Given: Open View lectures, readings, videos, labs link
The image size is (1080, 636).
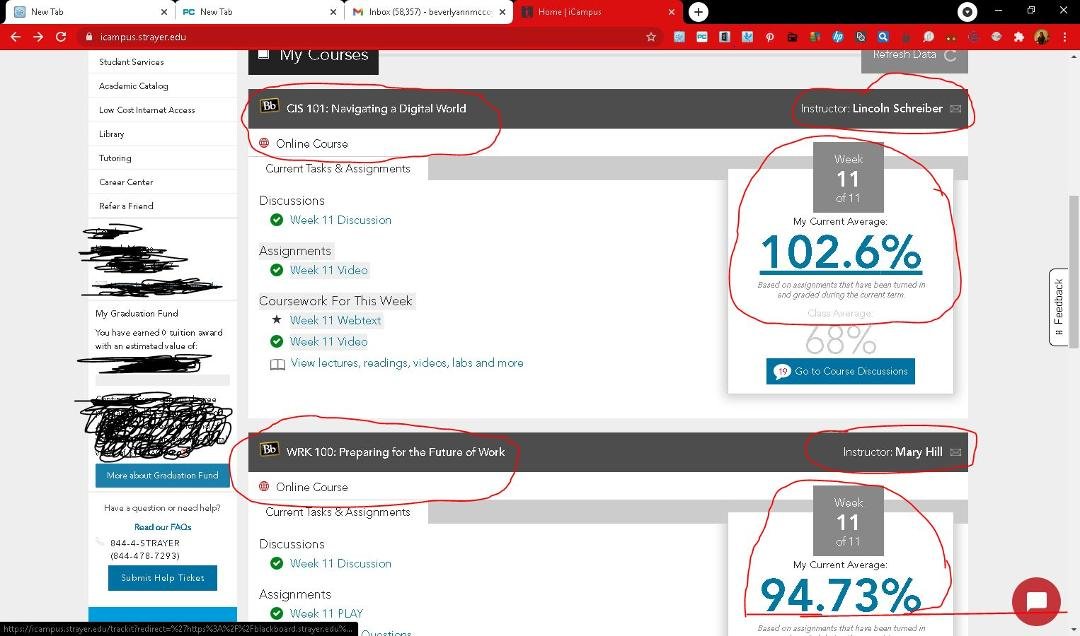Looking at the screenshot, I should tap(406, 363).
